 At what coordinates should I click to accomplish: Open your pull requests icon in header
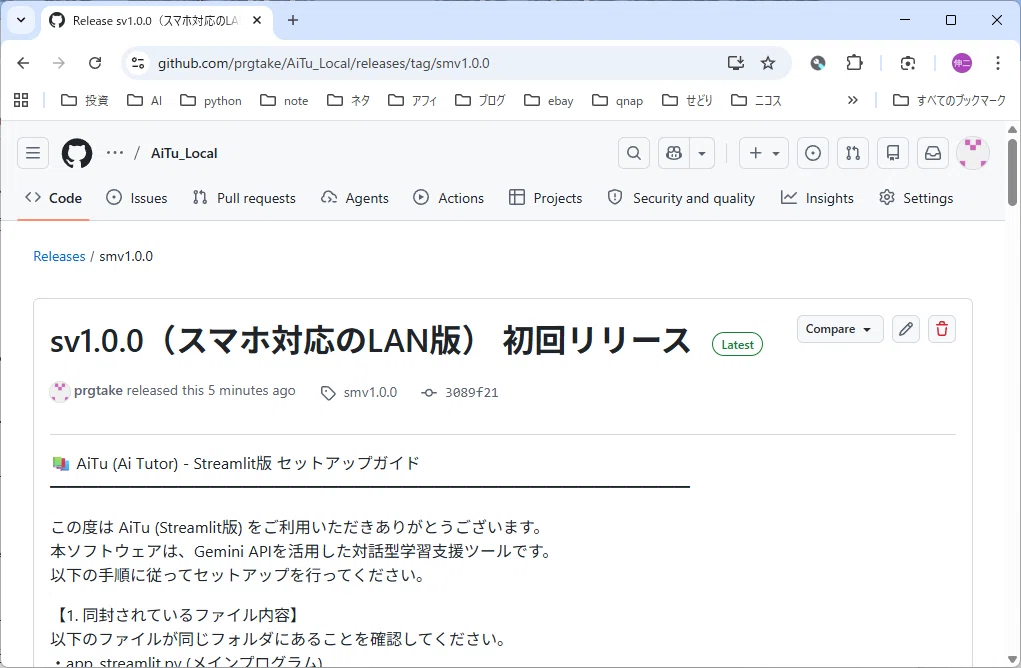point(853,153)
